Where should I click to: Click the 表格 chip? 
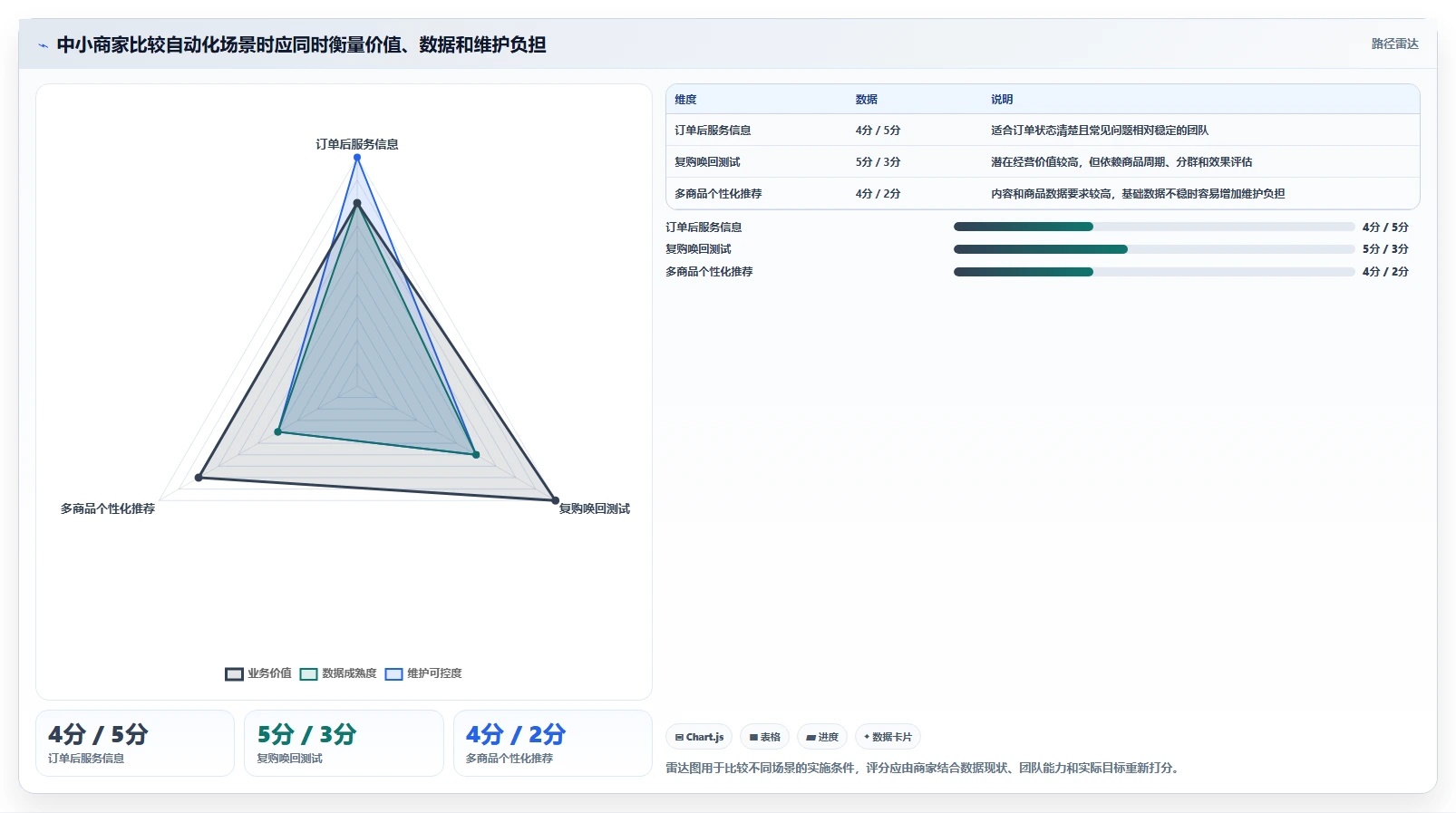tap(764, 737)
